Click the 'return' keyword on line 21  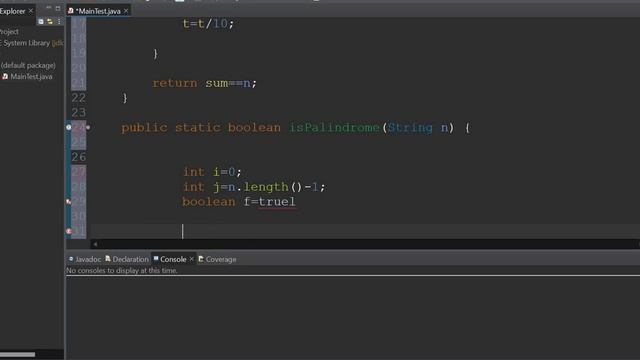[175, 83]
